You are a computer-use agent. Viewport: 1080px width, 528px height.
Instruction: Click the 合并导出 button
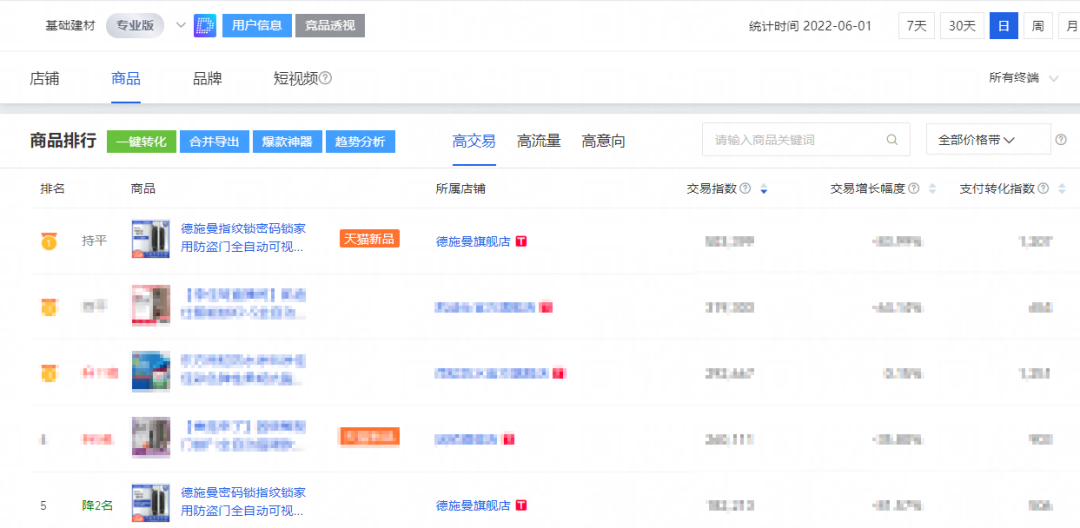point(215,141)
